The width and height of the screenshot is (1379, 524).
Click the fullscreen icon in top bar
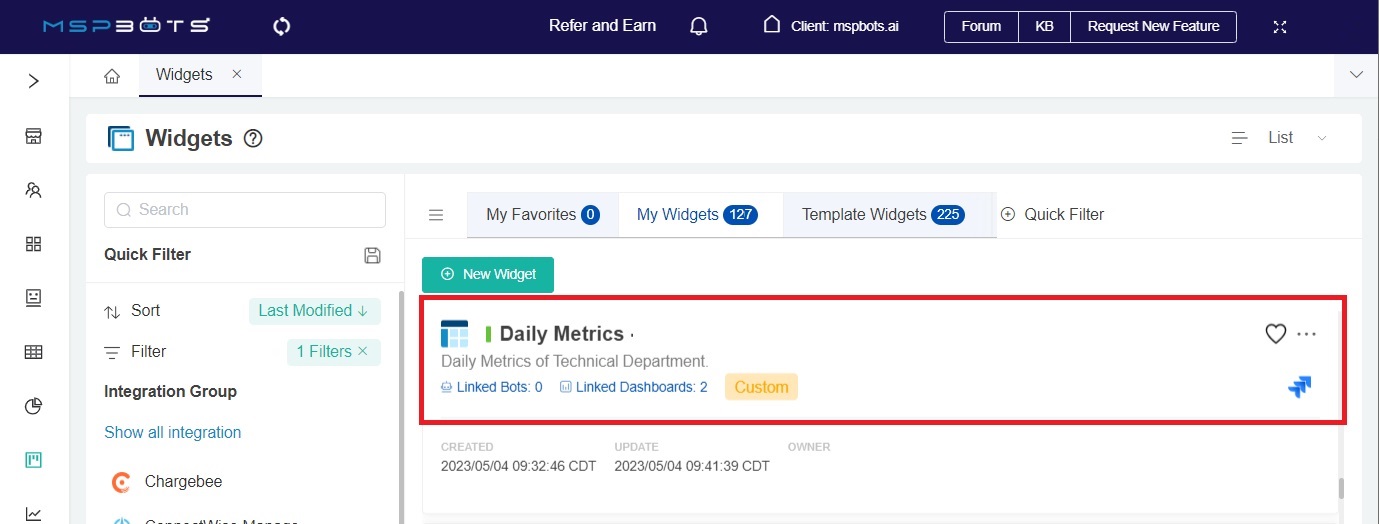(x=1279, y=27)
